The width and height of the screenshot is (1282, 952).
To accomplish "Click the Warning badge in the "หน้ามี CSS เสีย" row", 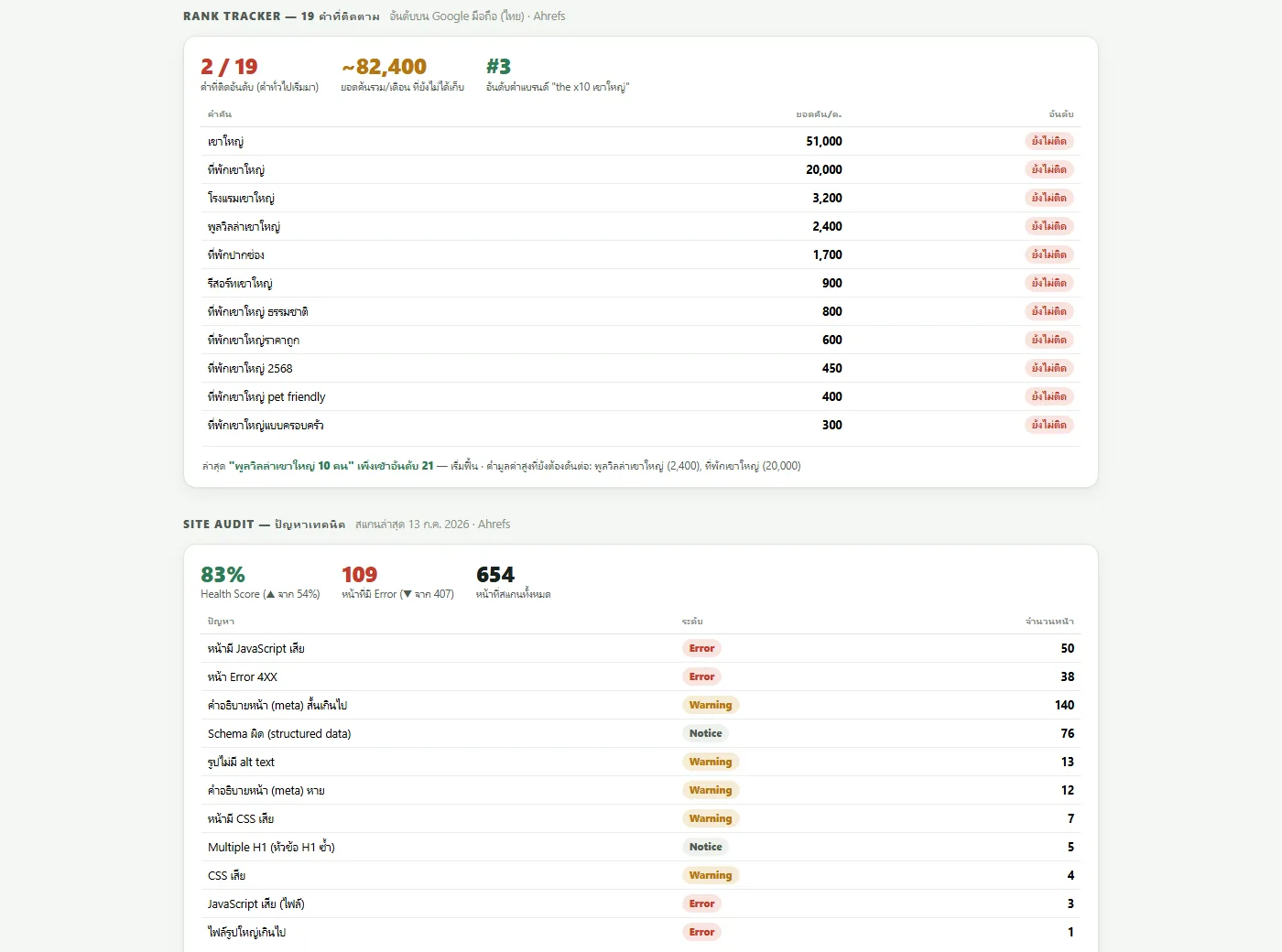I will pos(711,818).
